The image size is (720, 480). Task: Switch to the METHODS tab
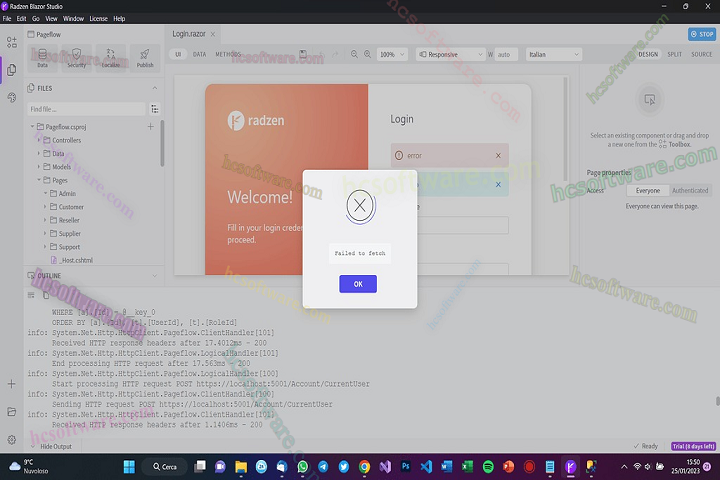coord(228,54)
